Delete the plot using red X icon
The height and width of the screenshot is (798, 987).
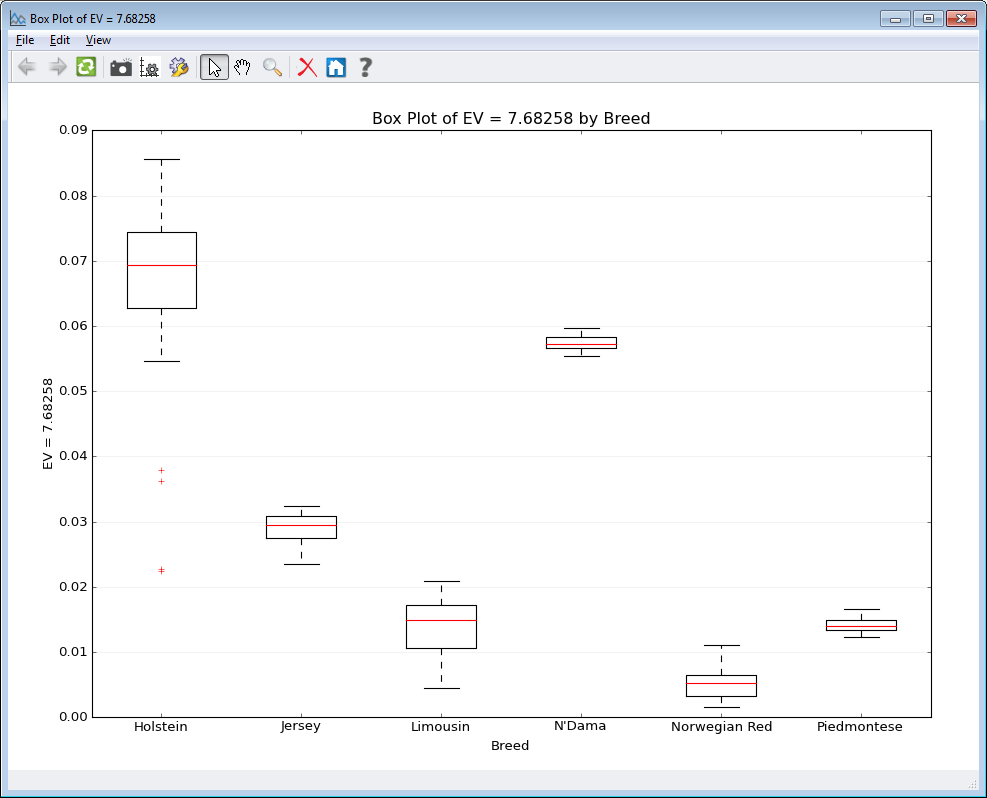tap(306, 67)
